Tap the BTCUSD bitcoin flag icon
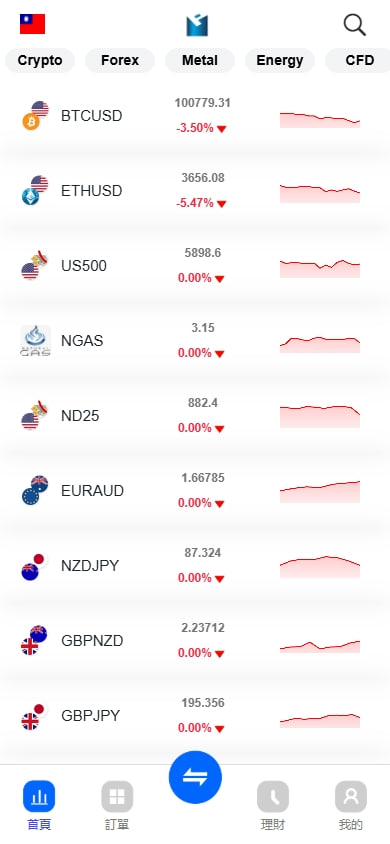Image resolution: width=390 pixels, height=844 pixels. pos(36,116)
